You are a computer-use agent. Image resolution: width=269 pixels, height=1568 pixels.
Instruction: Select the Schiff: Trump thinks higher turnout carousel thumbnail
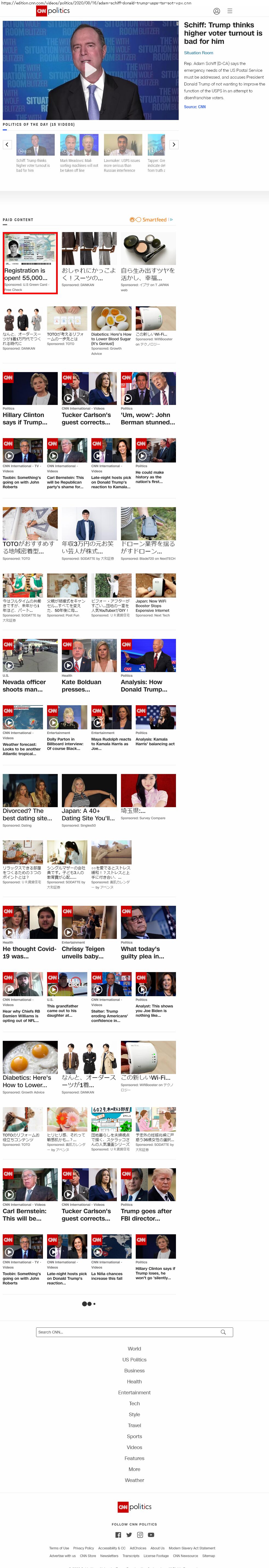[x=35, y=145]
